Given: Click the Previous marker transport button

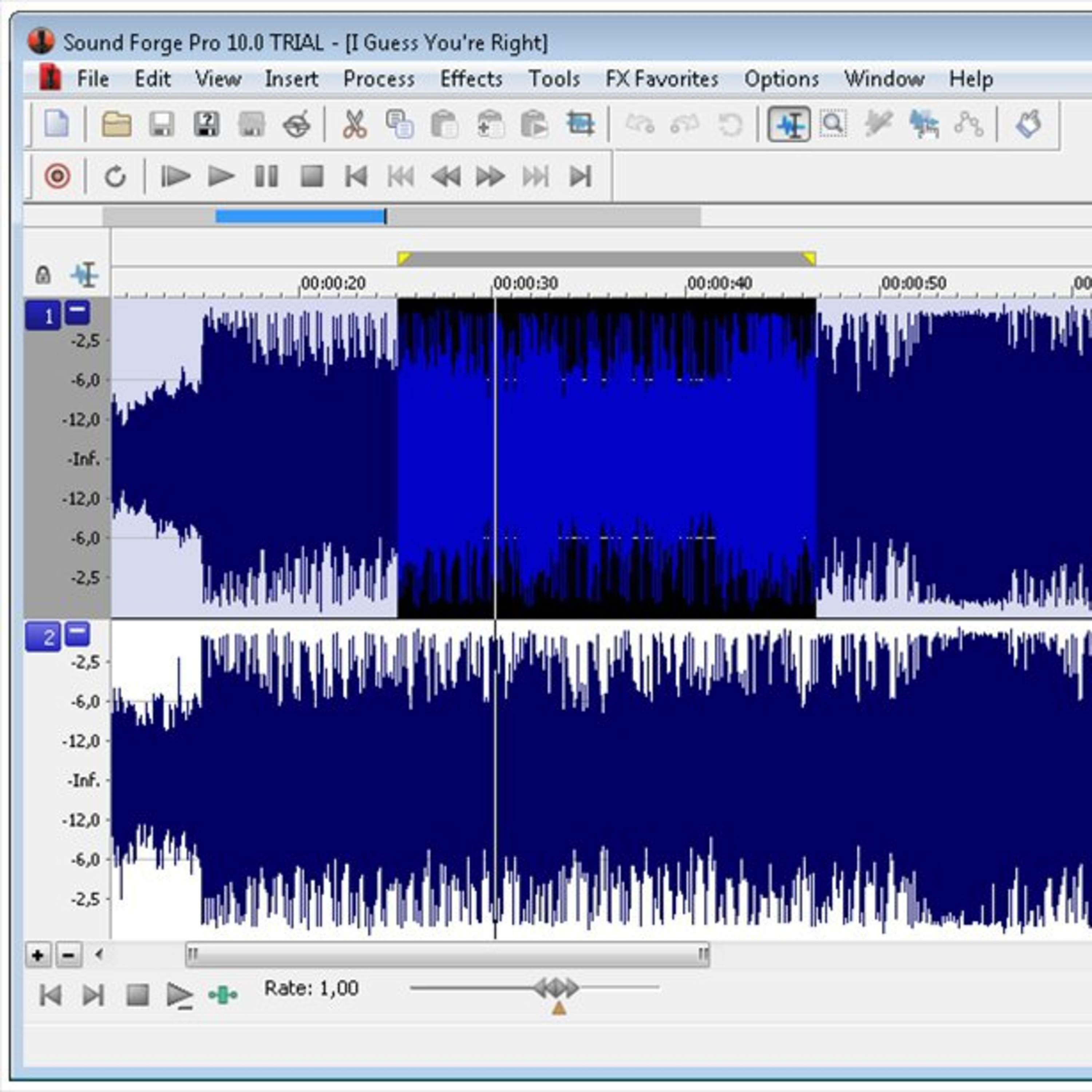Looking at the screenshot, I should click(401, 176).
